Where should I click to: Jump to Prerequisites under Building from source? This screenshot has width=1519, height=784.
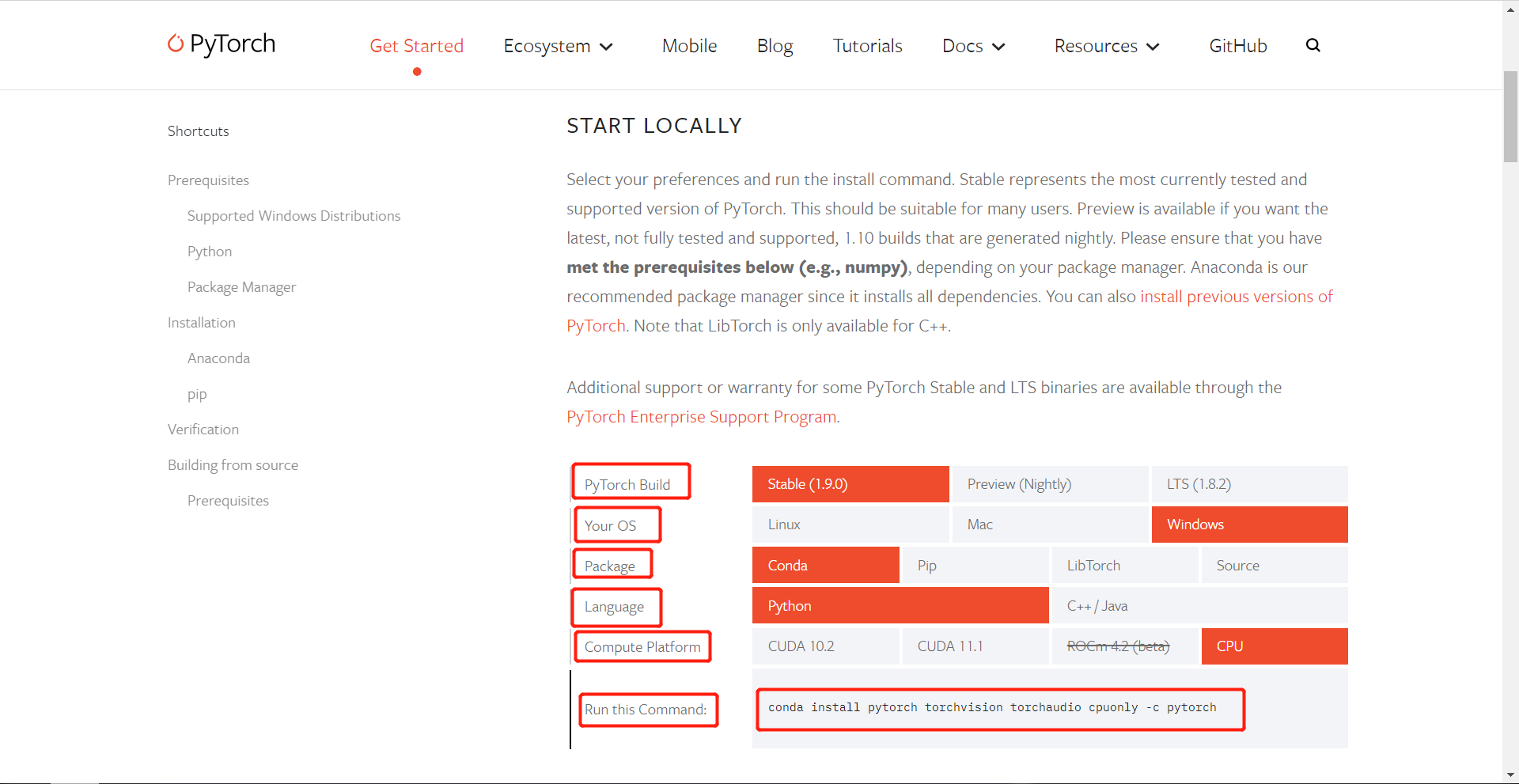click(x=228, y=501)
